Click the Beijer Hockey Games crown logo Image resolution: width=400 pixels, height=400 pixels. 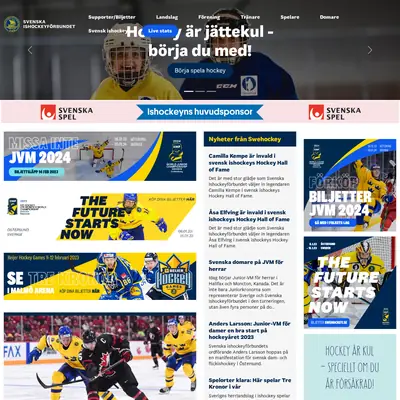tap(174, 276)
